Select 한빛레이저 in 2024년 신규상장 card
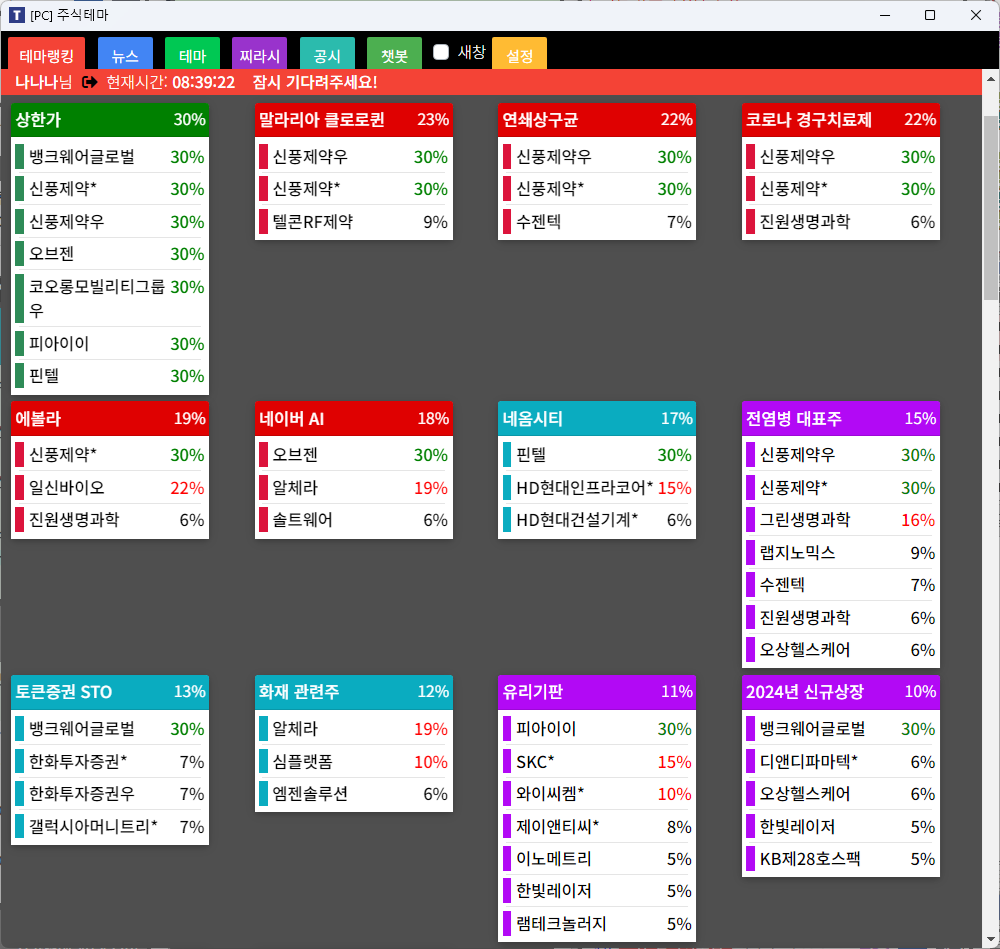Image resolution: width=1000 pixels, height=949 pixels. click(841, 827)
